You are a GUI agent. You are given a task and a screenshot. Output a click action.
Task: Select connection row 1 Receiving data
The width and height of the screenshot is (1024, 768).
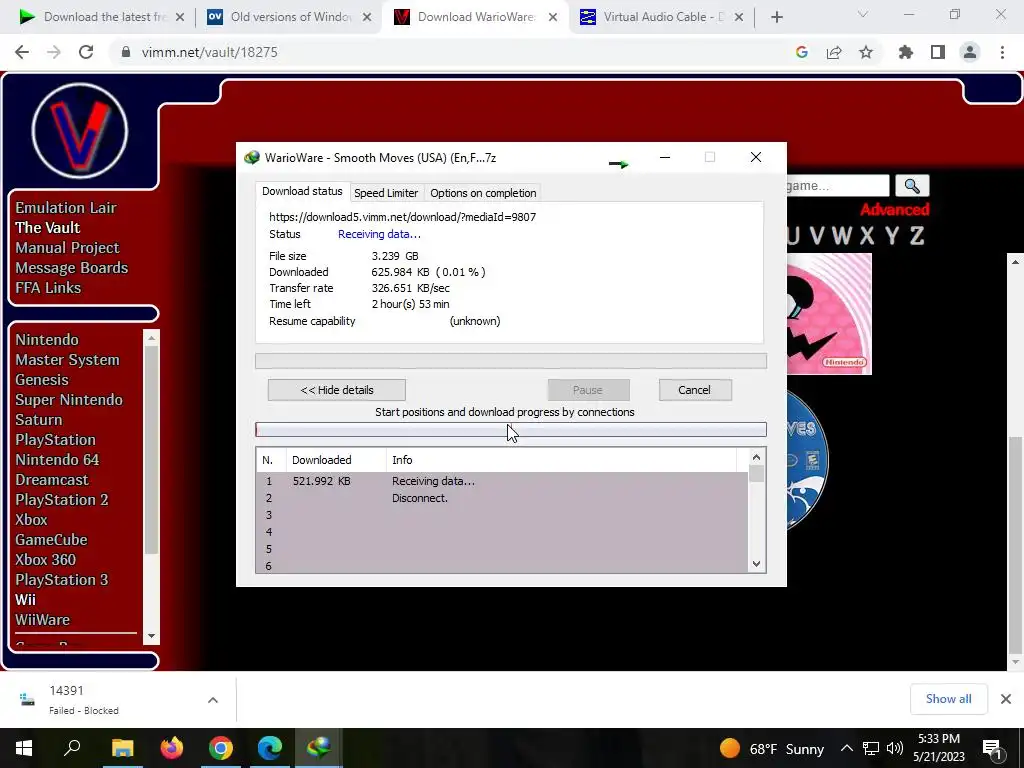coord(502,481)
